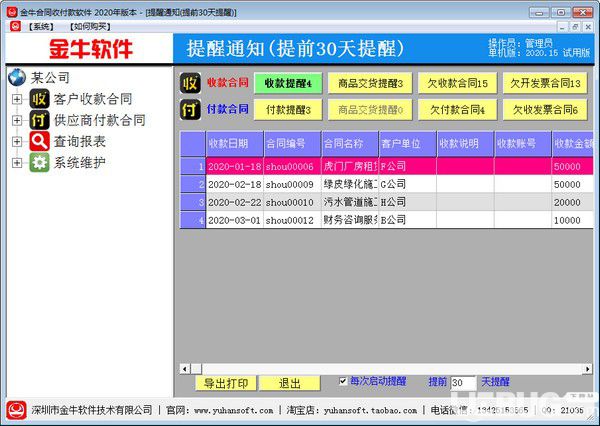
Task: Click the yuhansoft.taobao.com shop text
Action: pos(370,410)
